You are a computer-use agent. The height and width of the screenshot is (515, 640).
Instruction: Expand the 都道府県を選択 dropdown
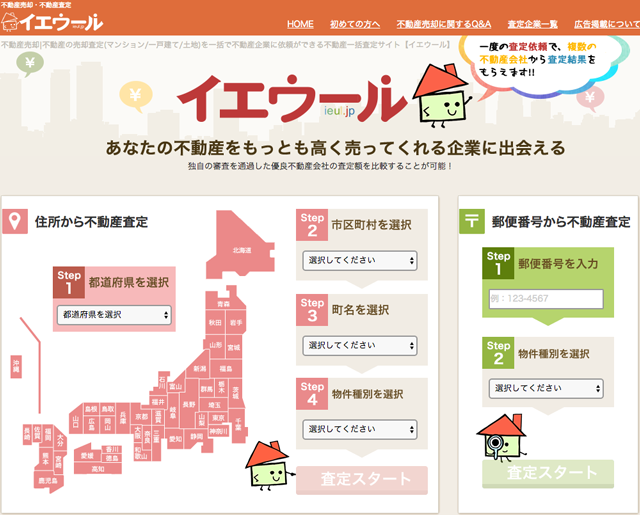click(114, 315)
